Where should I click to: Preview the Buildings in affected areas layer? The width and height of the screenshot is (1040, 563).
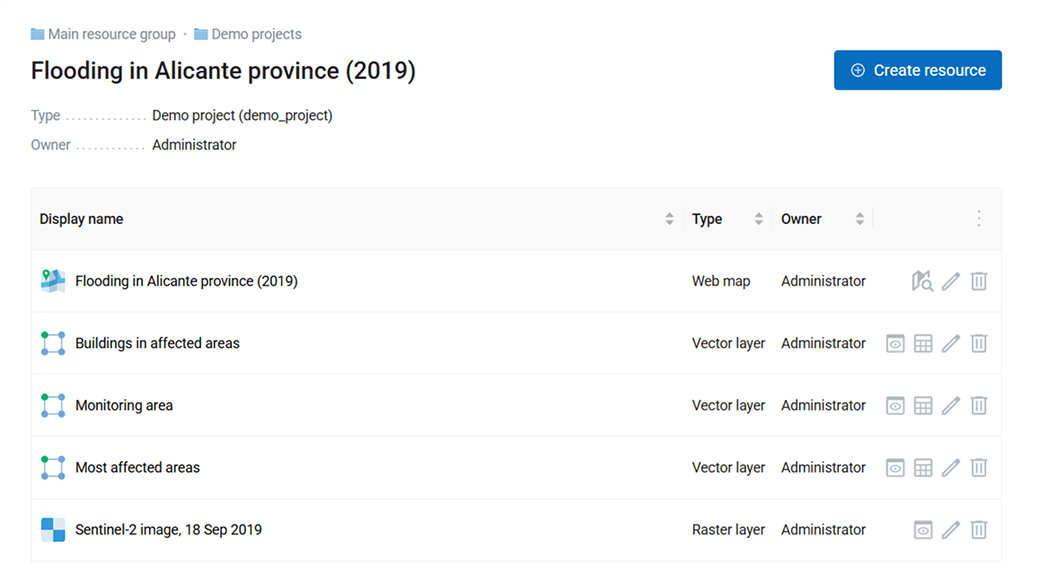point(895,344)
